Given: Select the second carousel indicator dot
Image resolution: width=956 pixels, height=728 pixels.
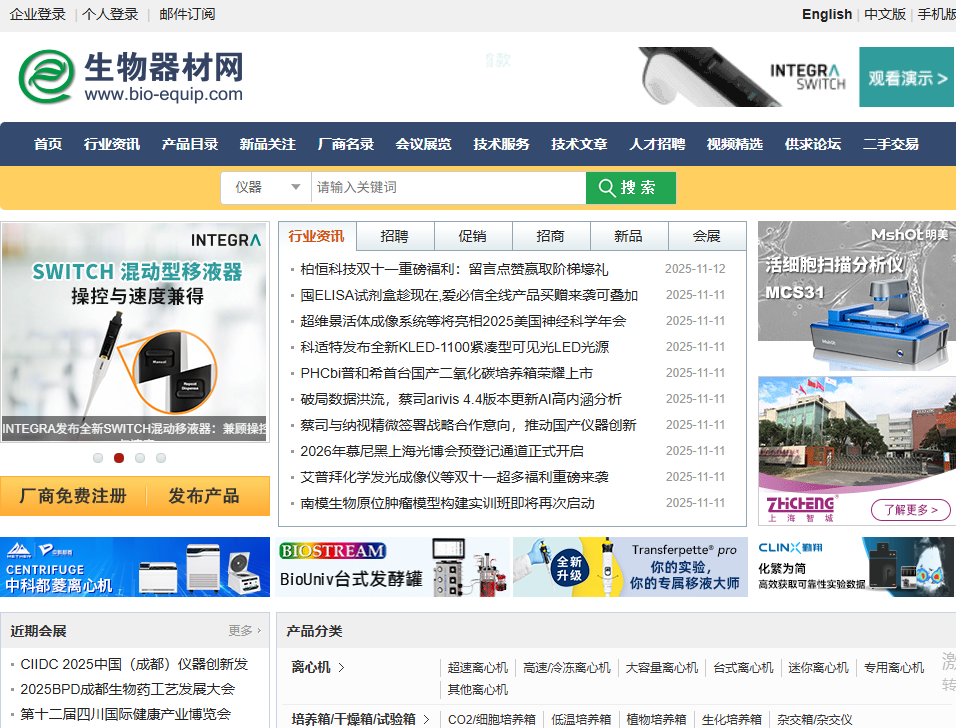Looking at the screenshot, I should coord(119,457).
